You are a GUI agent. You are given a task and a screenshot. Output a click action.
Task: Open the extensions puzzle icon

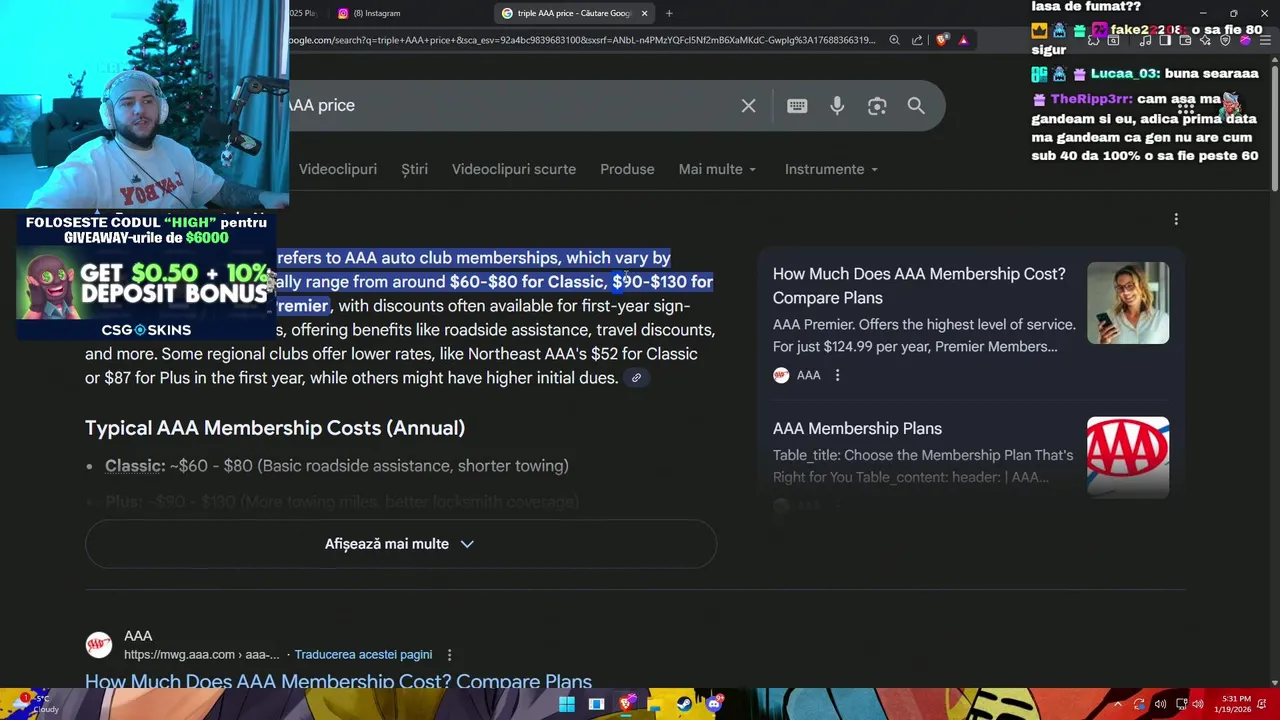click(1093, 41)
